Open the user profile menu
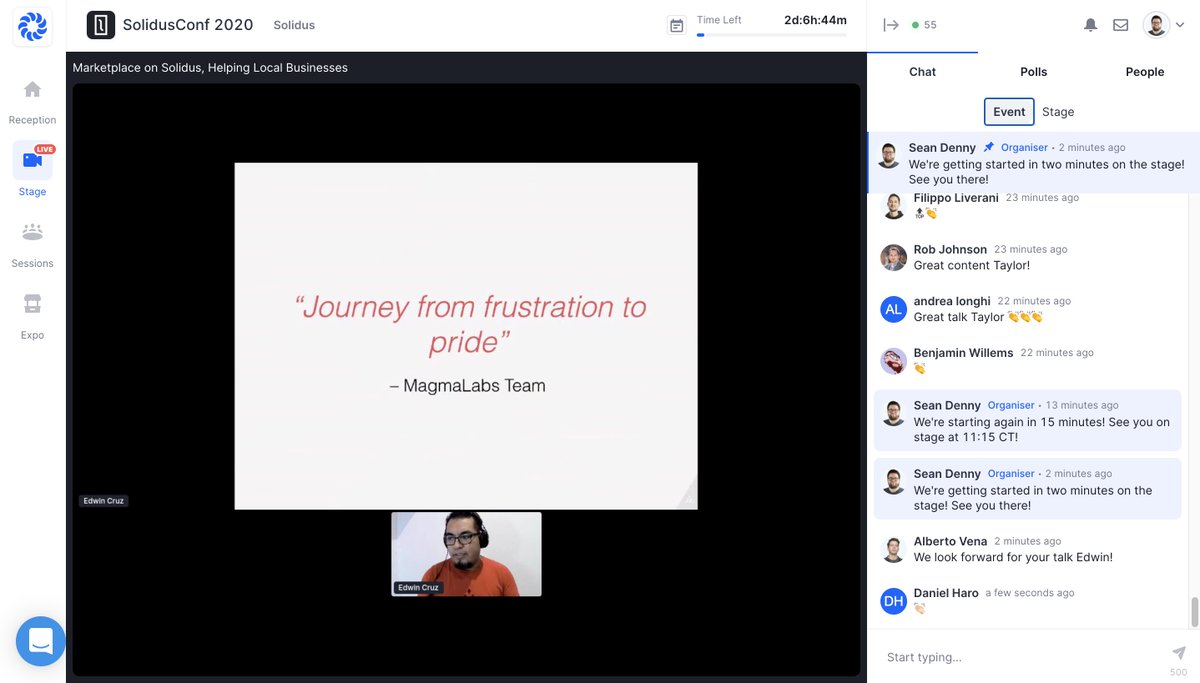 [1163, 25]
